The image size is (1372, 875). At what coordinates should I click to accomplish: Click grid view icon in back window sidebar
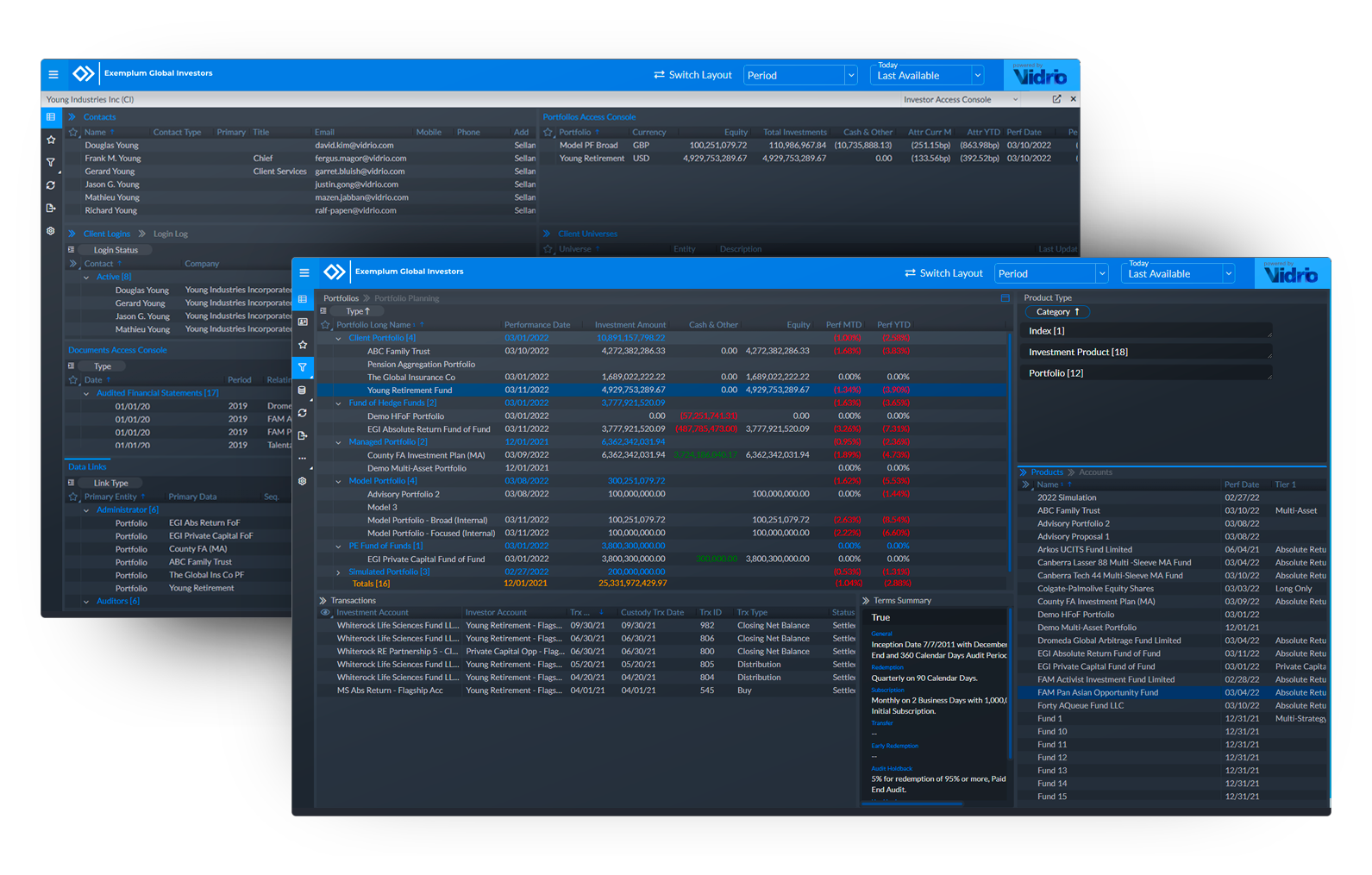pos(51,116)
